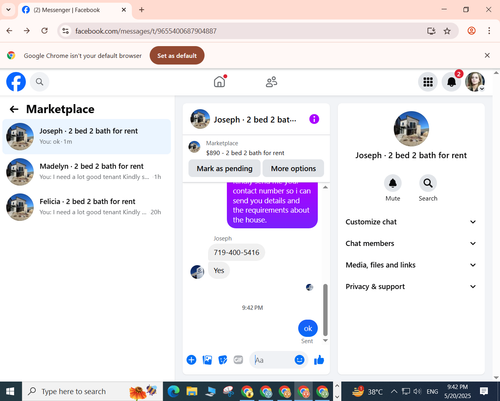Click Mark as pending button

224,168
